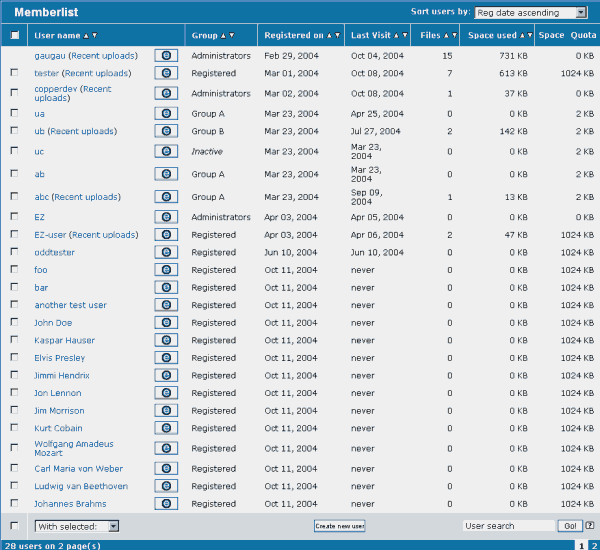Toggle the select-all checkbox in table header
This screenshot has height=550, width=600.
(x=14, y=35)
